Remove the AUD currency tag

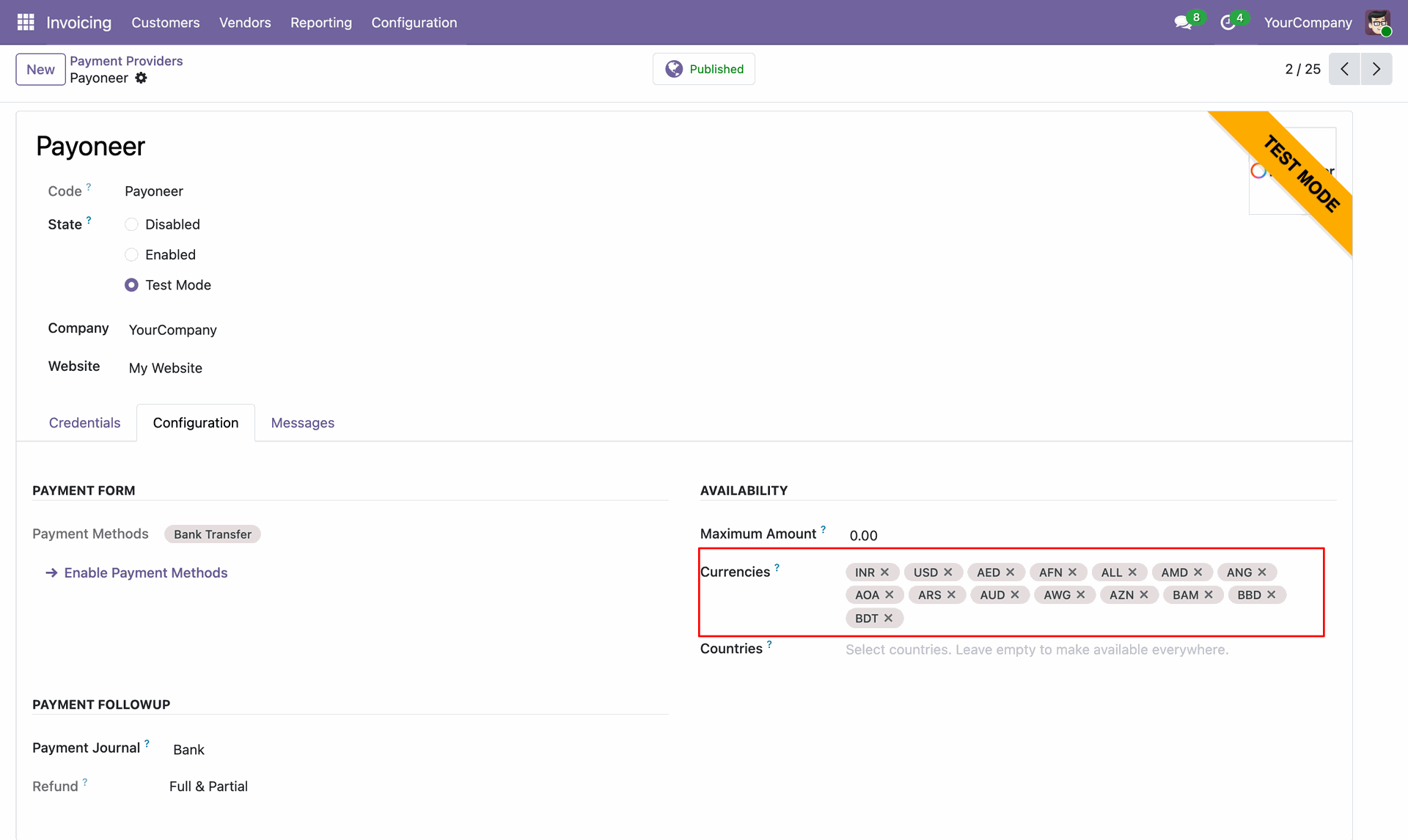[1015, 594]
